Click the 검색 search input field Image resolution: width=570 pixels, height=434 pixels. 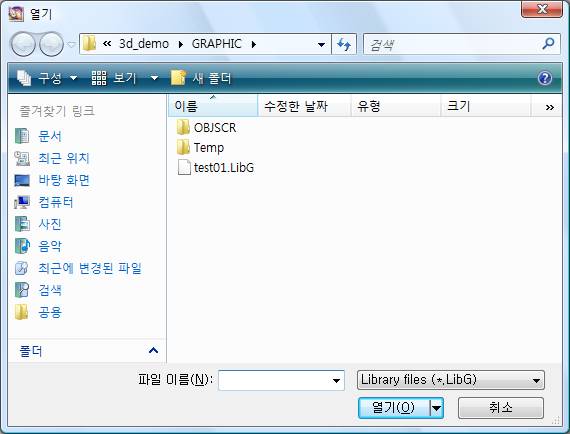[x=453, y=44]
